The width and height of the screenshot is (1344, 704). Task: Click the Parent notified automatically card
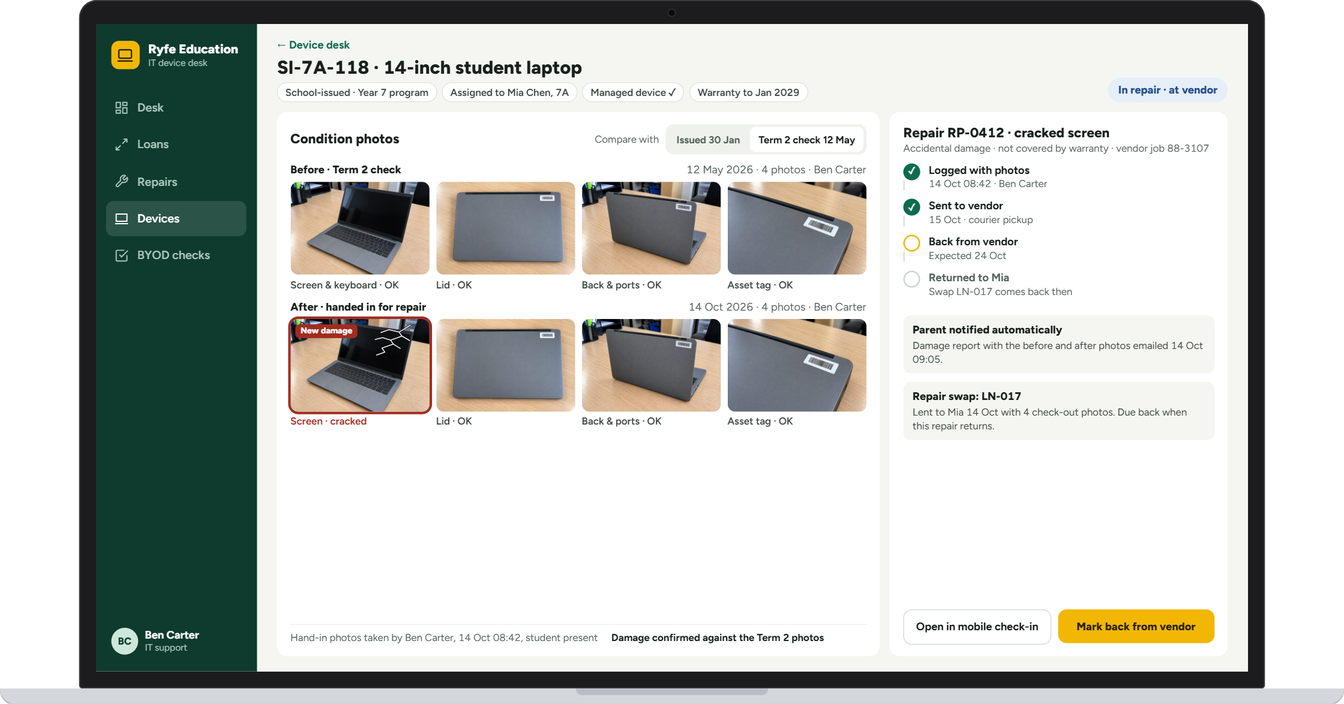pyautogui.click(x=1058, y=344)
